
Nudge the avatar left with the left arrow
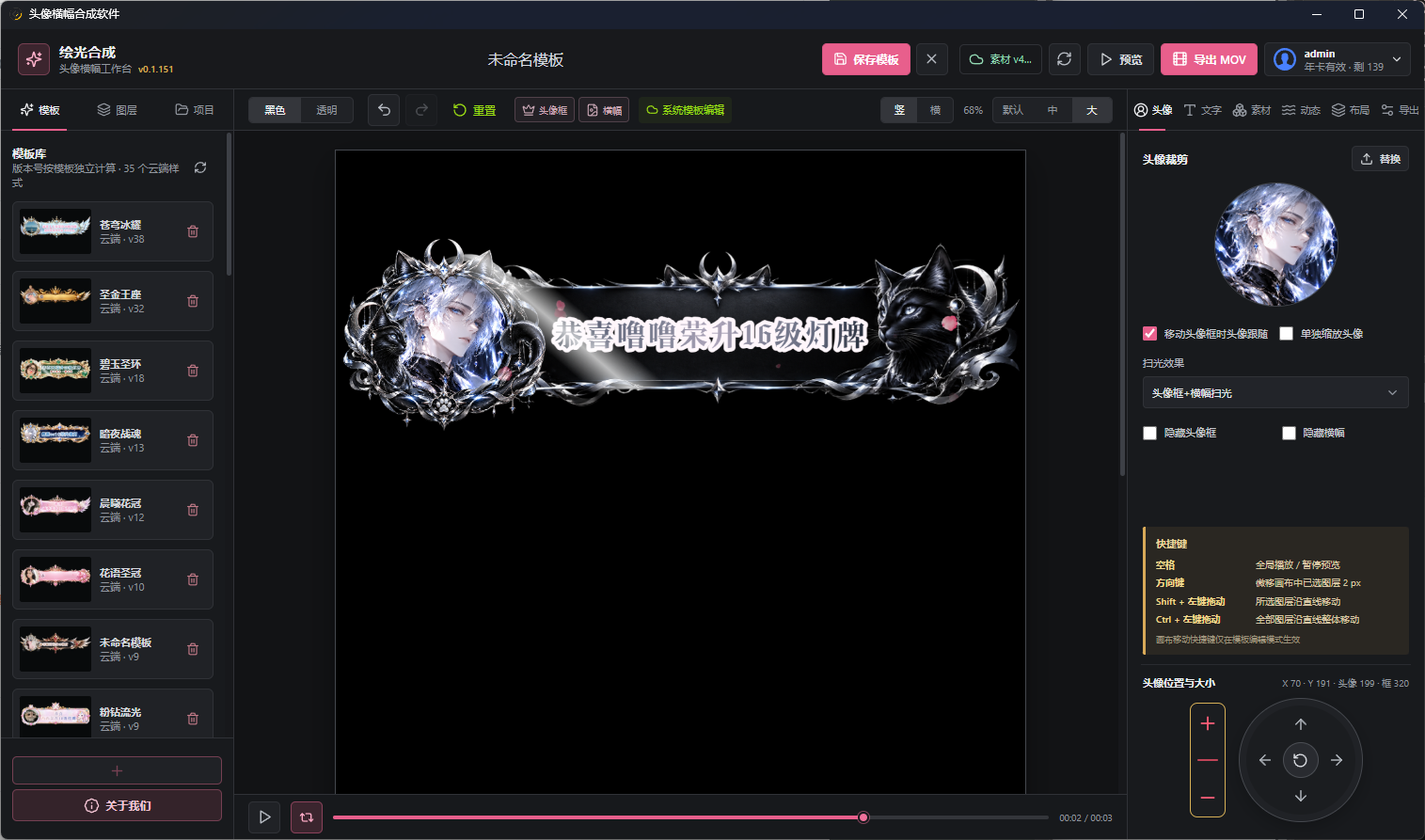(x=1265, y=760)
